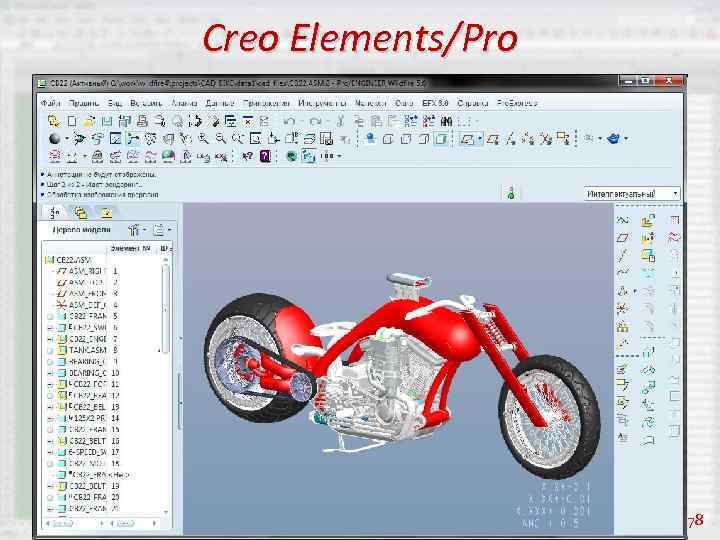Switch to the model tree tab
Image resolution: width=720 pixels, height=540 pixels.
click(54, 213)
